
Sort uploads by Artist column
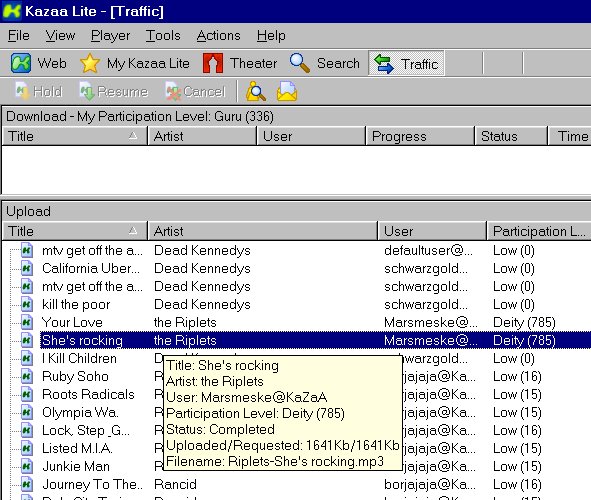click(x=263, y=231)
